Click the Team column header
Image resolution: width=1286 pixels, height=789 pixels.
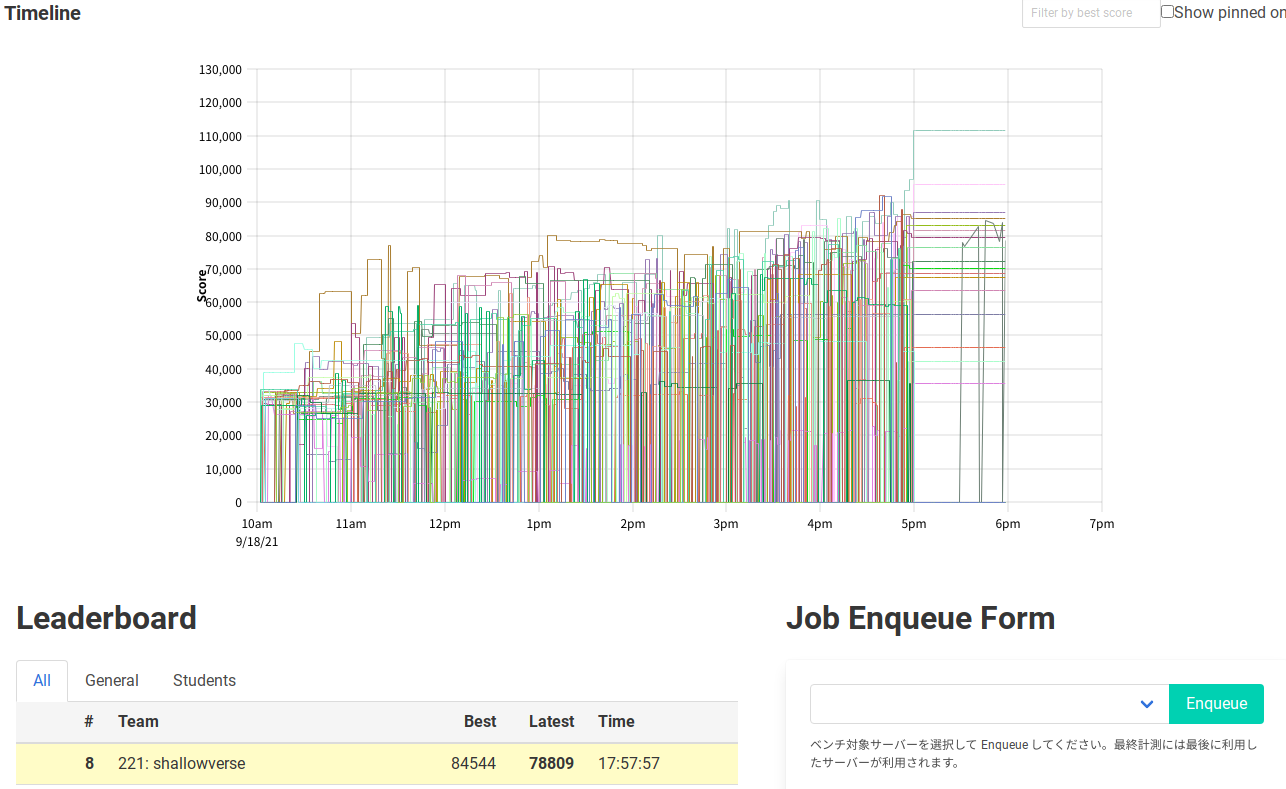pos(138,721)
